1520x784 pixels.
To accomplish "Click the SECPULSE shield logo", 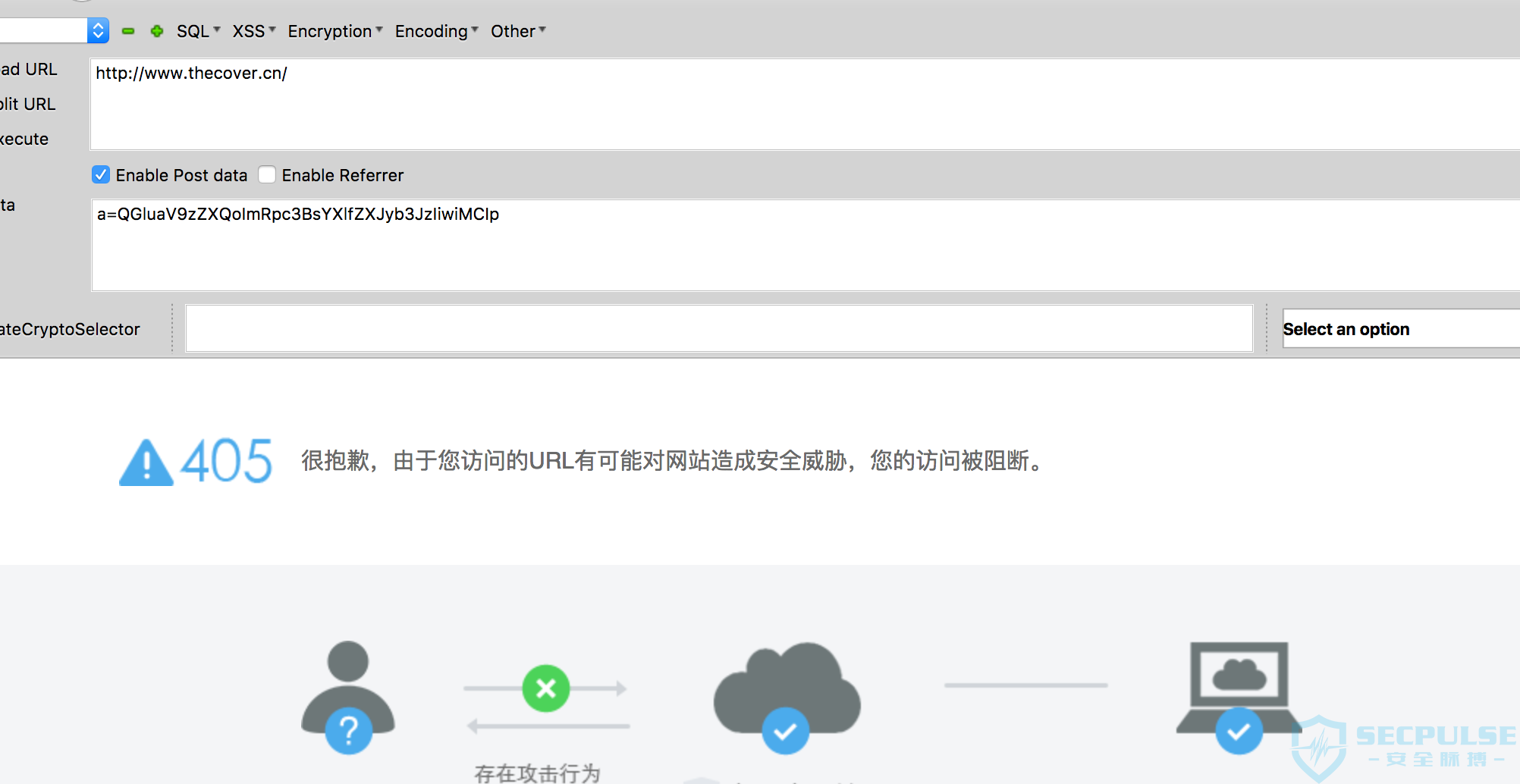I will (1320, 748).
